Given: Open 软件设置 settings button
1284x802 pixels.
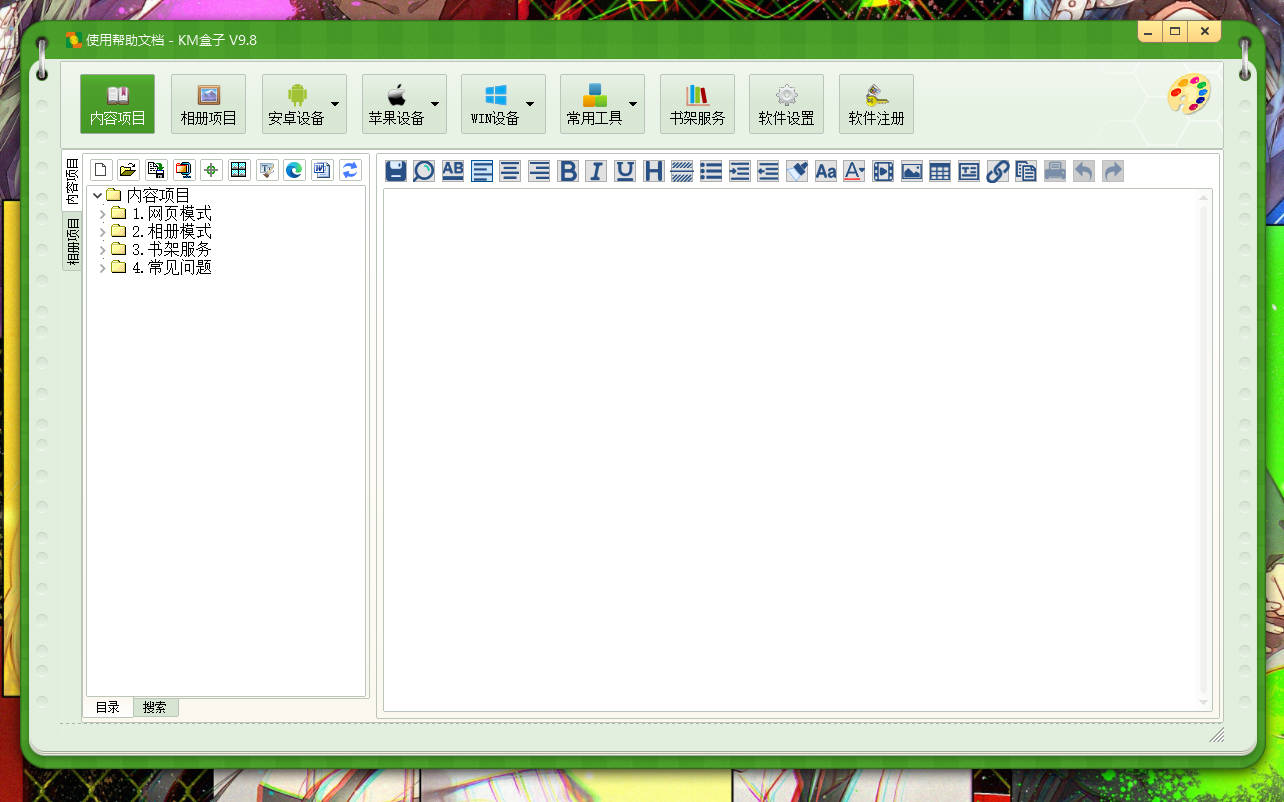Looking at the screenshot, I should coord(786,104).
